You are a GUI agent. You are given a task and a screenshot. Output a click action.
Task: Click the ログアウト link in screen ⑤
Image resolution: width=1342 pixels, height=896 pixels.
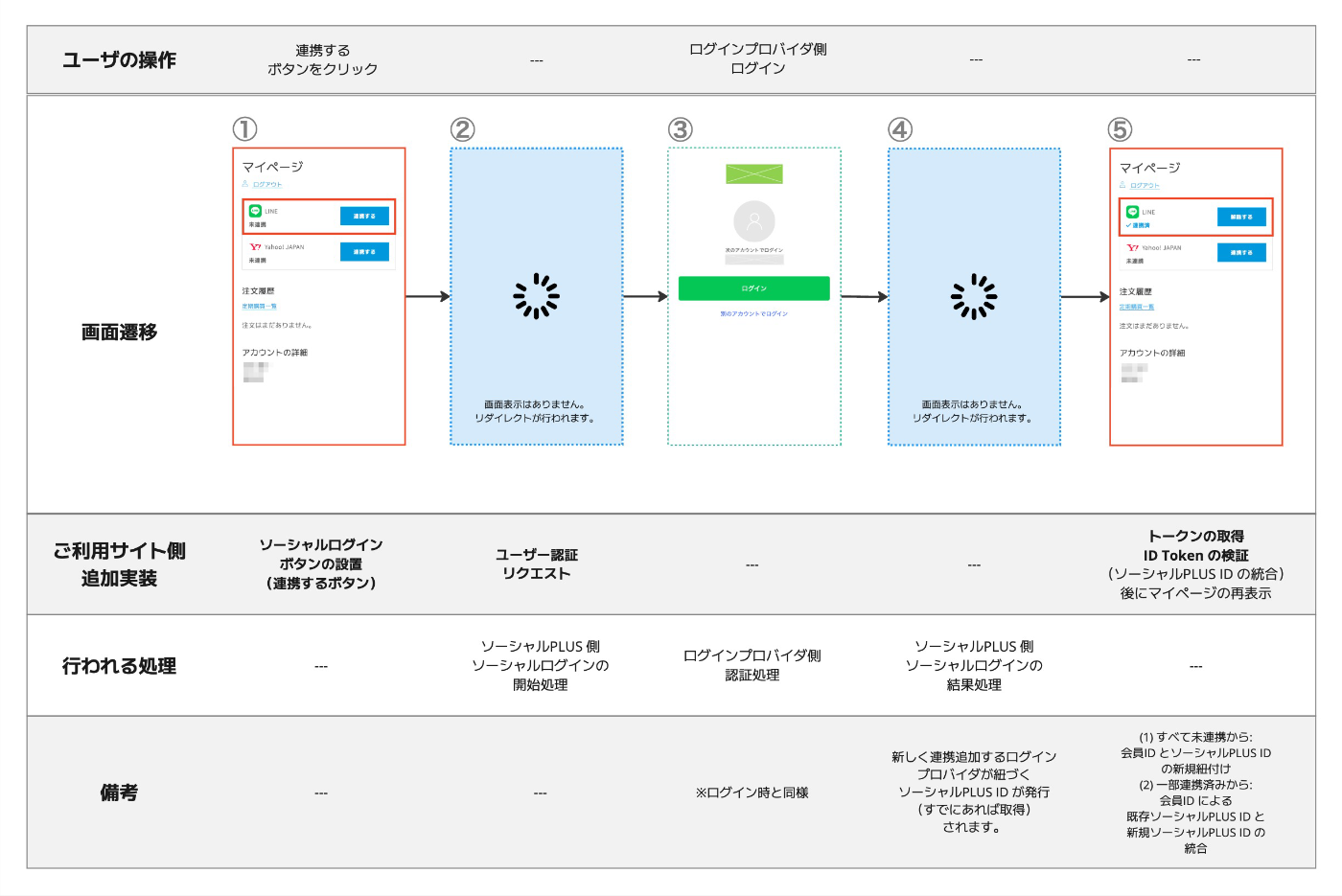[1144, 185]
